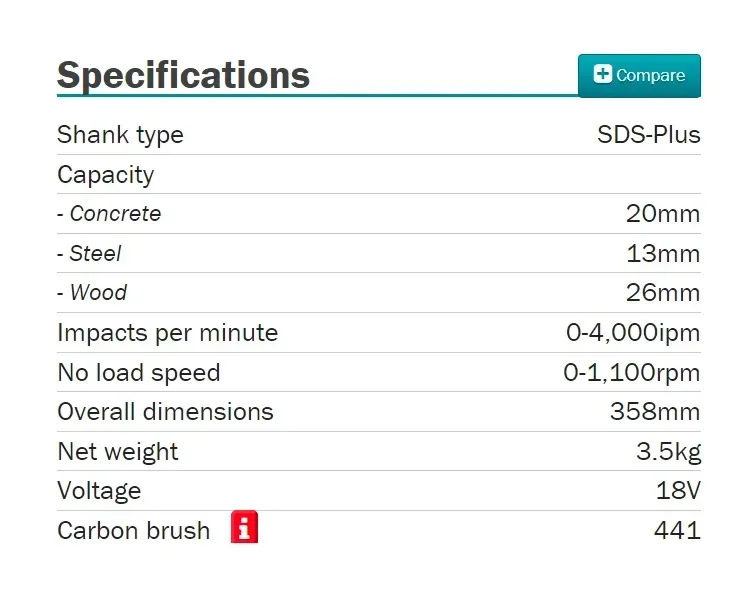
Task: Click the Overall dimensions label
Action: [165, 412]
